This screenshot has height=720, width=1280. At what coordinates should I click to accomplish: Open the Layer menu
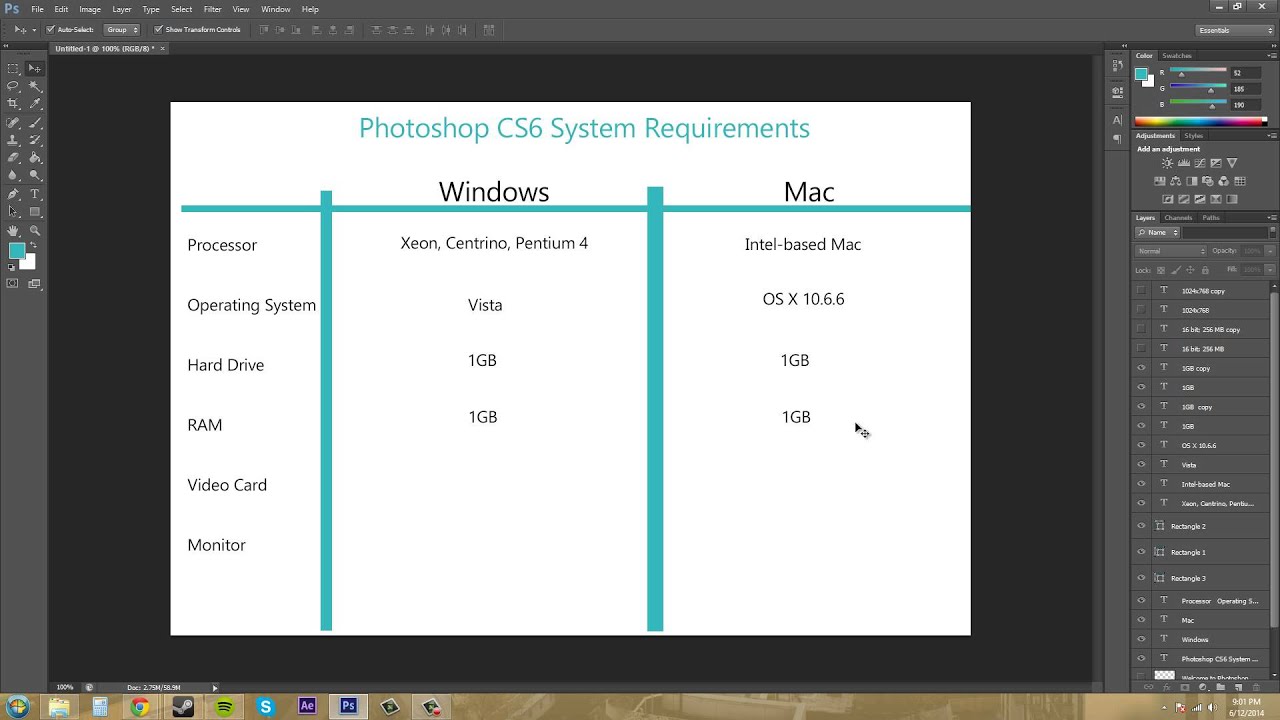121,9
